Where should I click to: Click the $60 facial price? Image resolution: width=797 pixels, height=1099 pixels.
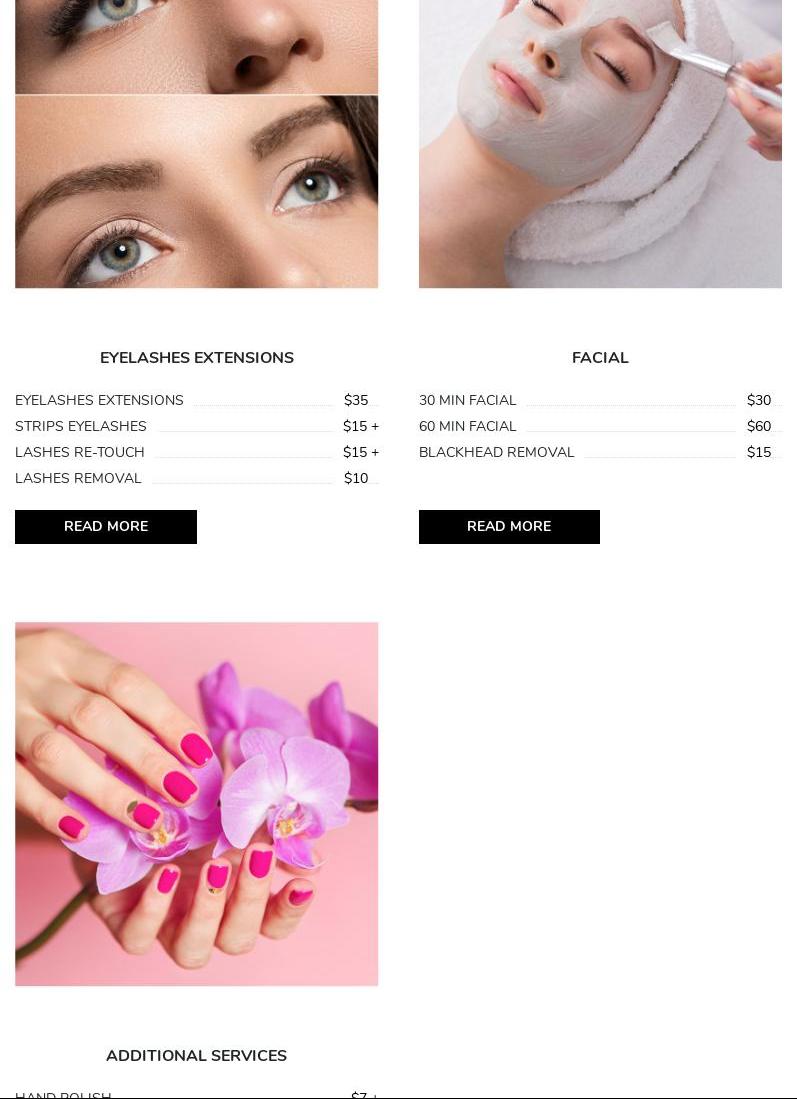coord(758,426)
